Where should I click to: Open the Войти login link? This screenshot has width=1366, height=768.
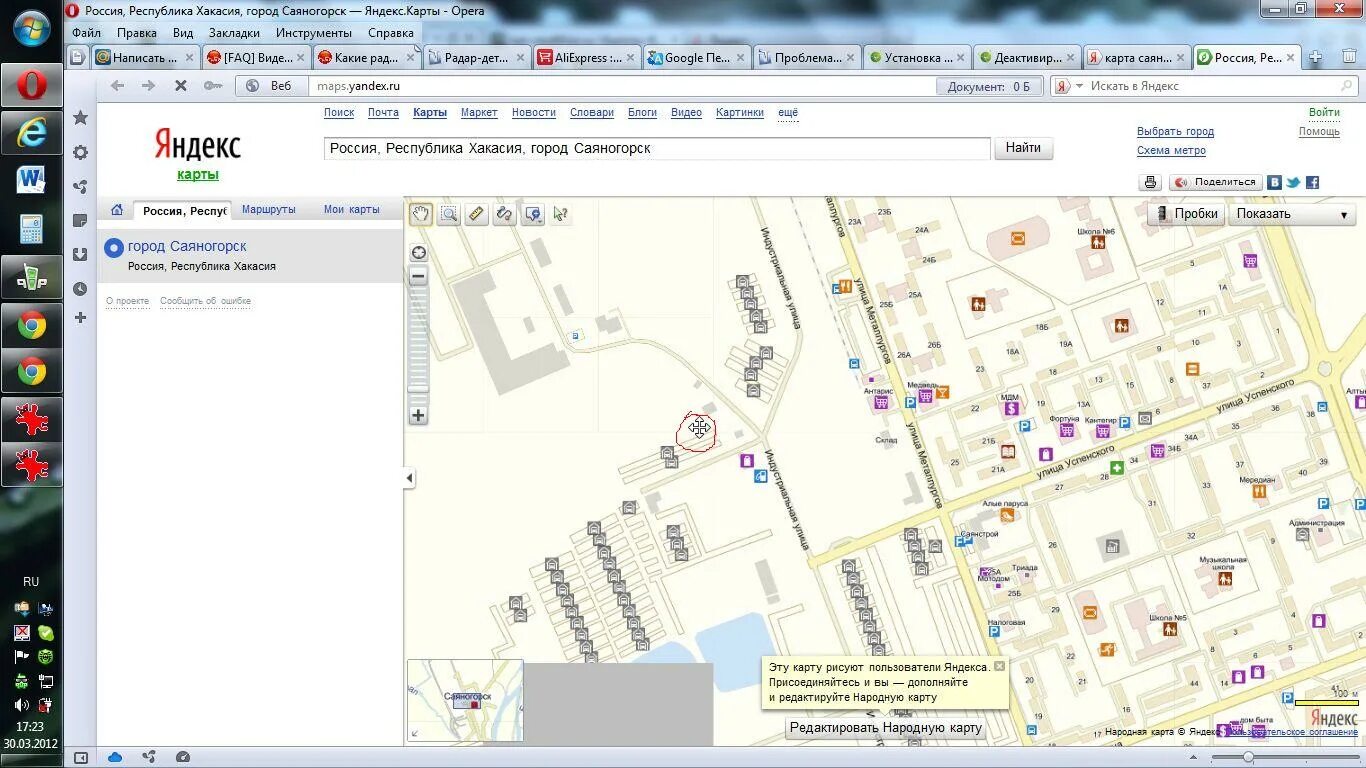coord(1324,112)
